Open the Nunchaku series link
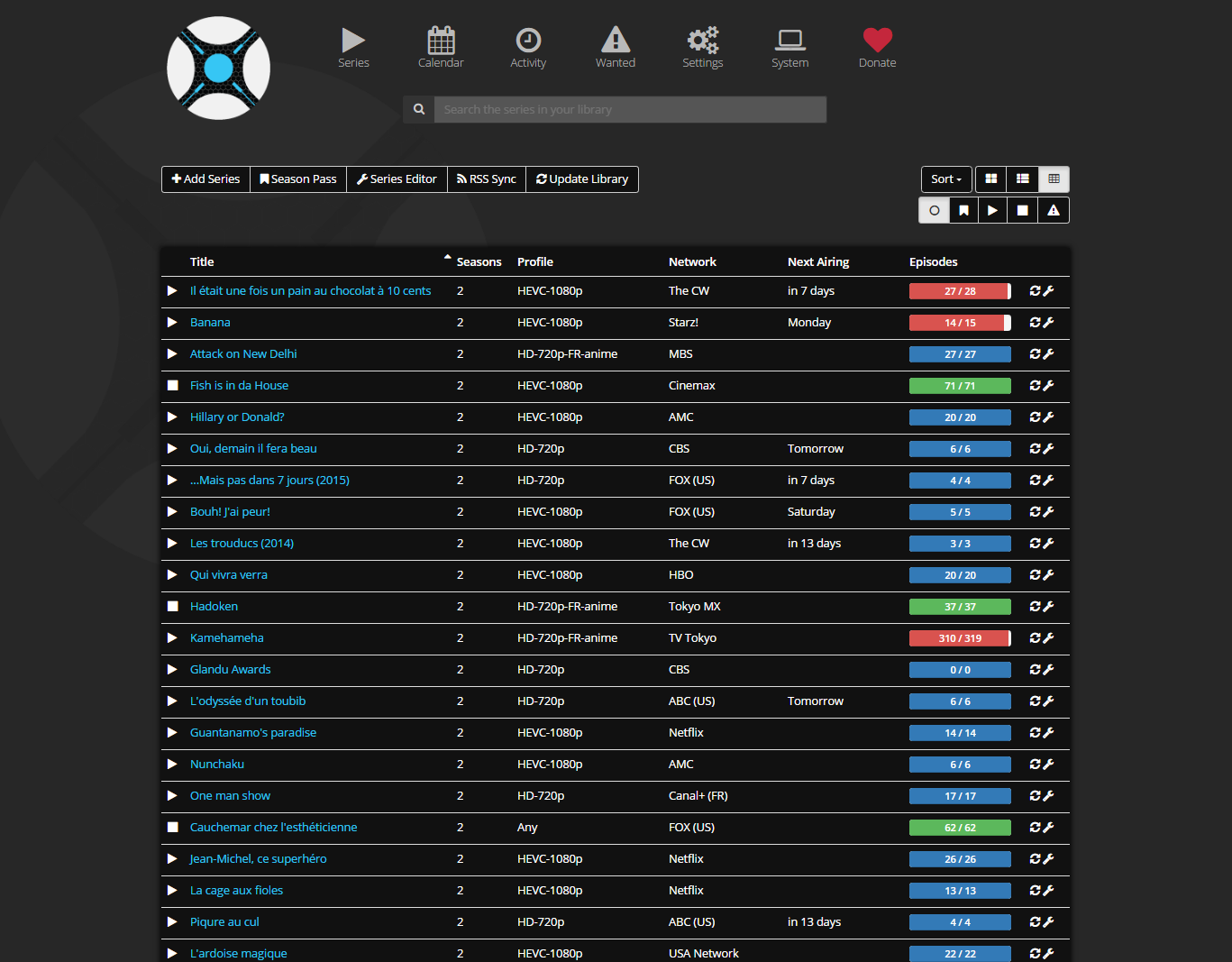 pos(217,765)
